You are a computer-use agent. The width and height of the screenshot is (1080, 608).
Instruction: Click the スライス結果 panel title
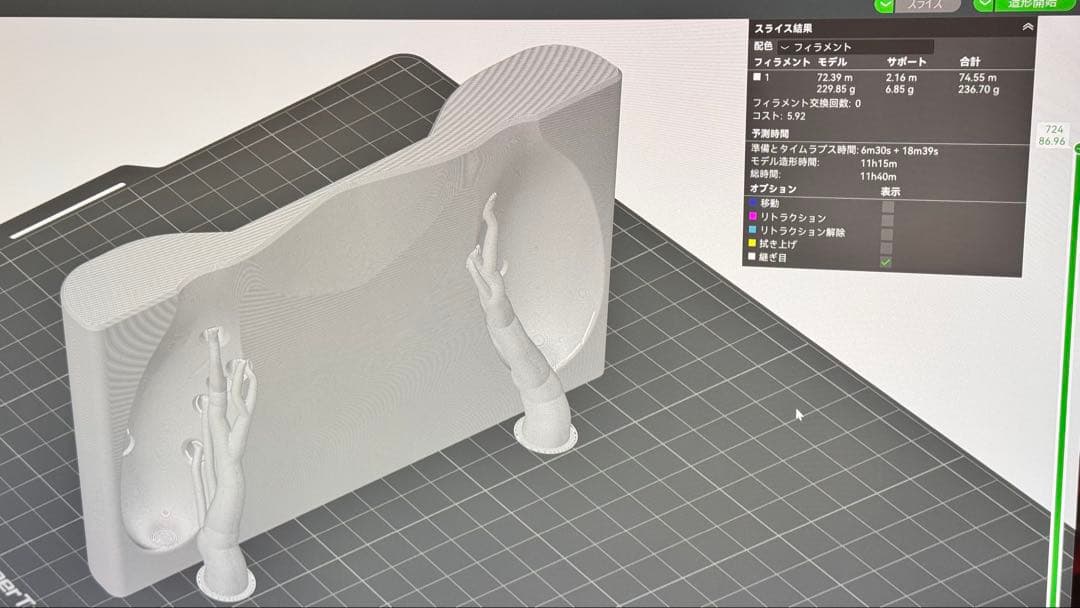(782, 28)
